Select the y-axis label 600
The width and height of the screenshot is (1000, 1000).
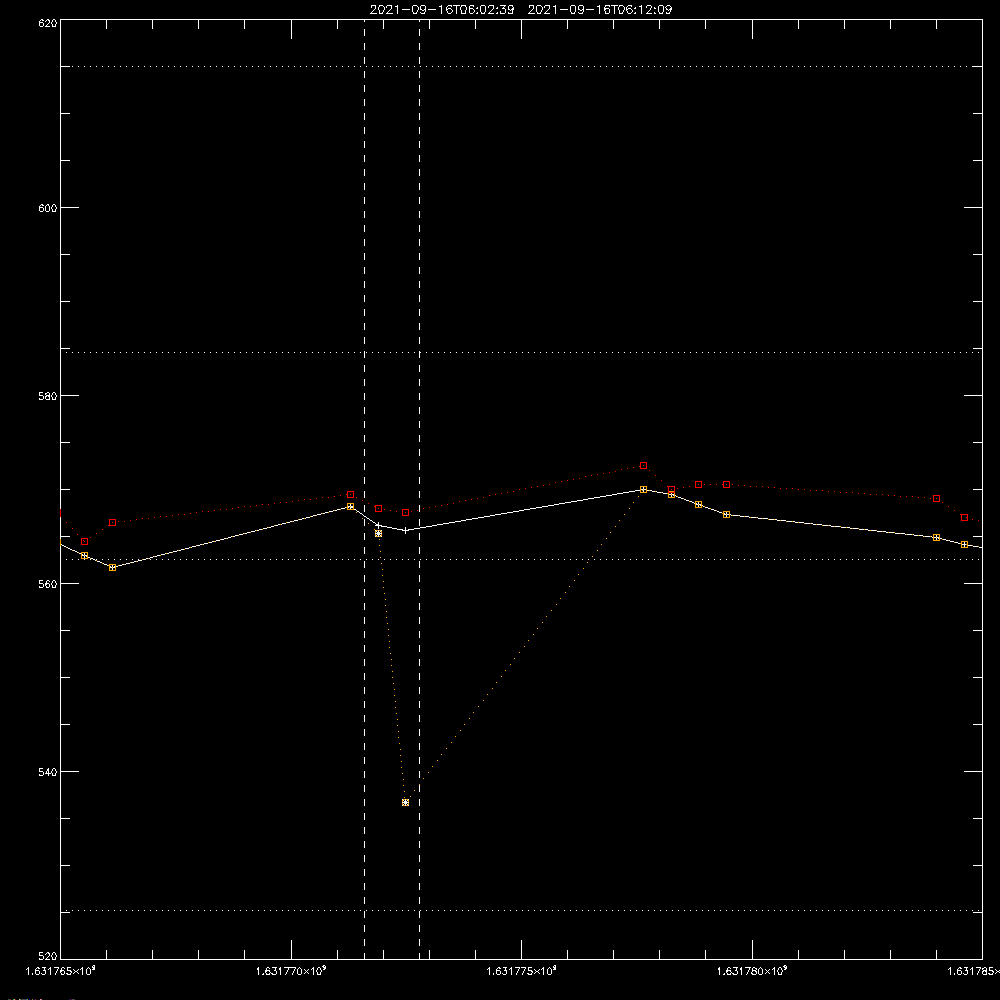[x=48, y=208]
